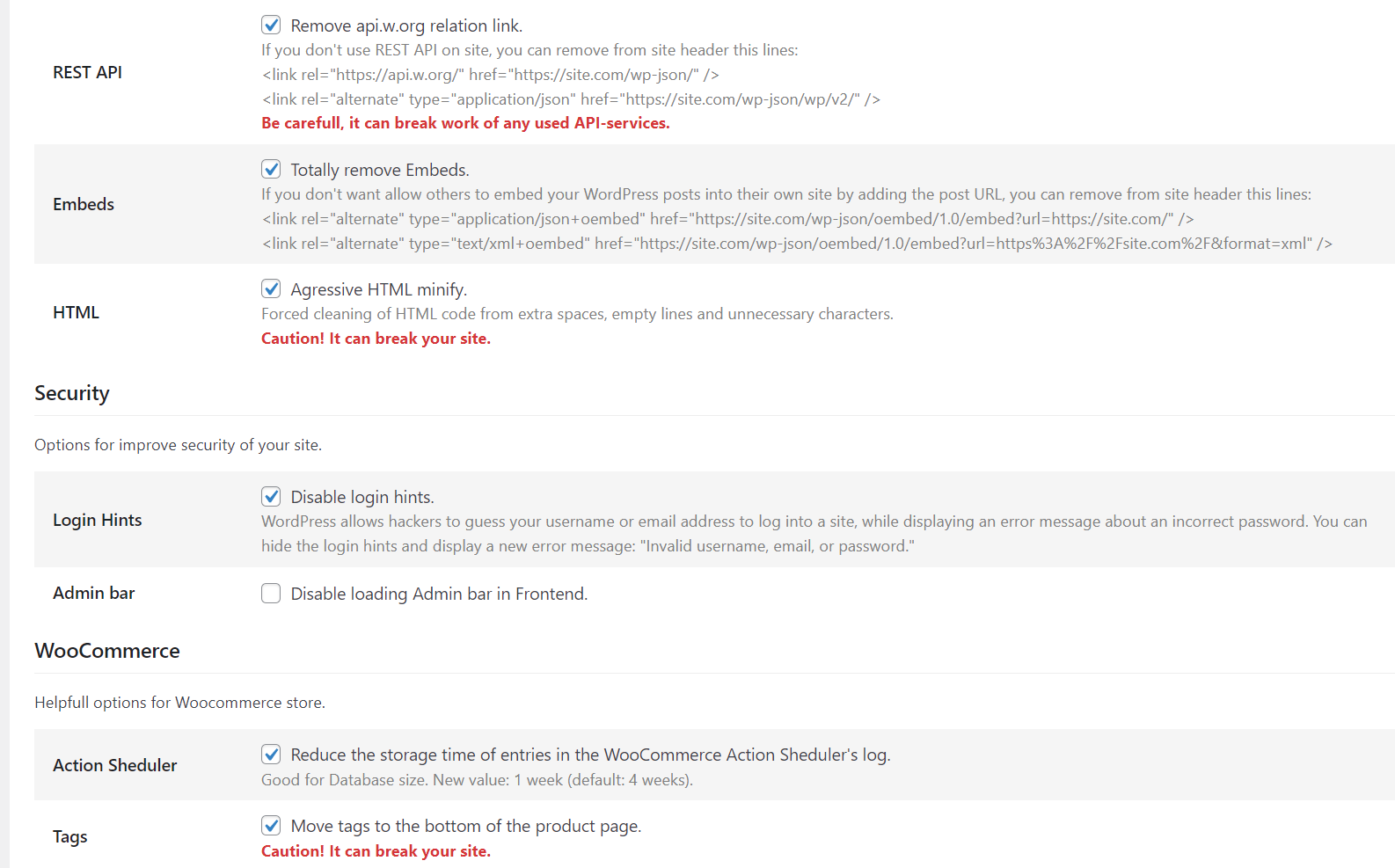Untick the Totally remove Embeds checkbox
This screenshot has height=868, width=1395.
tap(271, 169)
